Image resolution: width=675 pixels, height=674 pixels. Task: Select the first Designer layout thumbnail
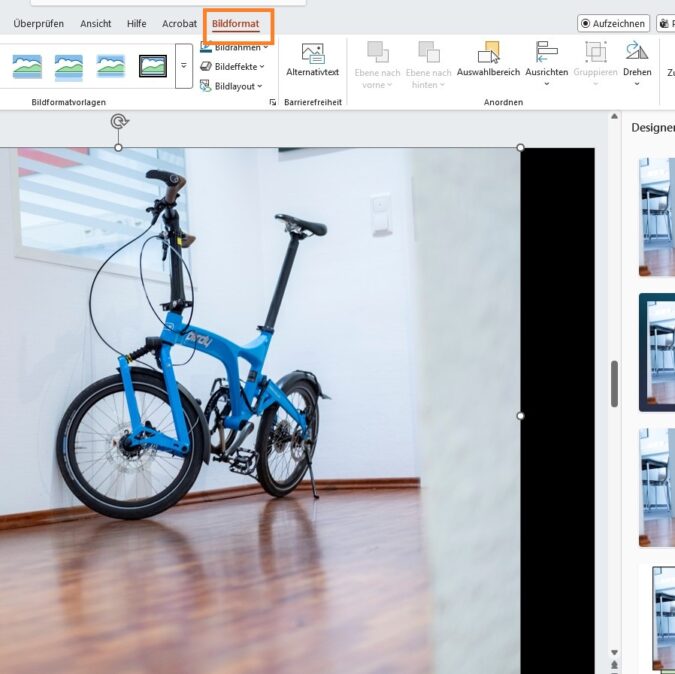(657, 216)
